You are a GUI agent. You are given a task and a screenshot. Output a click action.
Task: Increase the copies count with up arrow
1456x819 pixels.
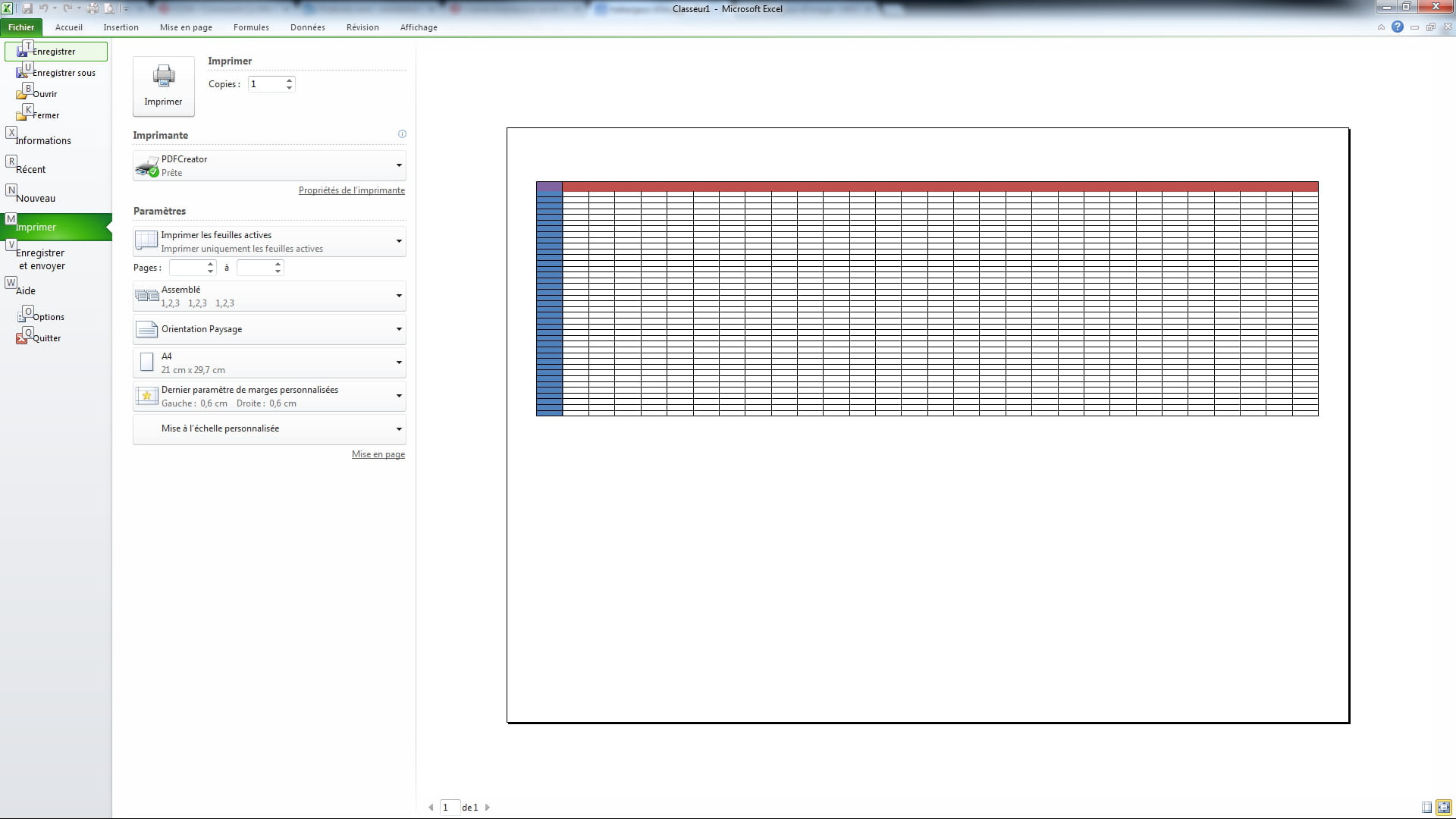click(289, 80)
